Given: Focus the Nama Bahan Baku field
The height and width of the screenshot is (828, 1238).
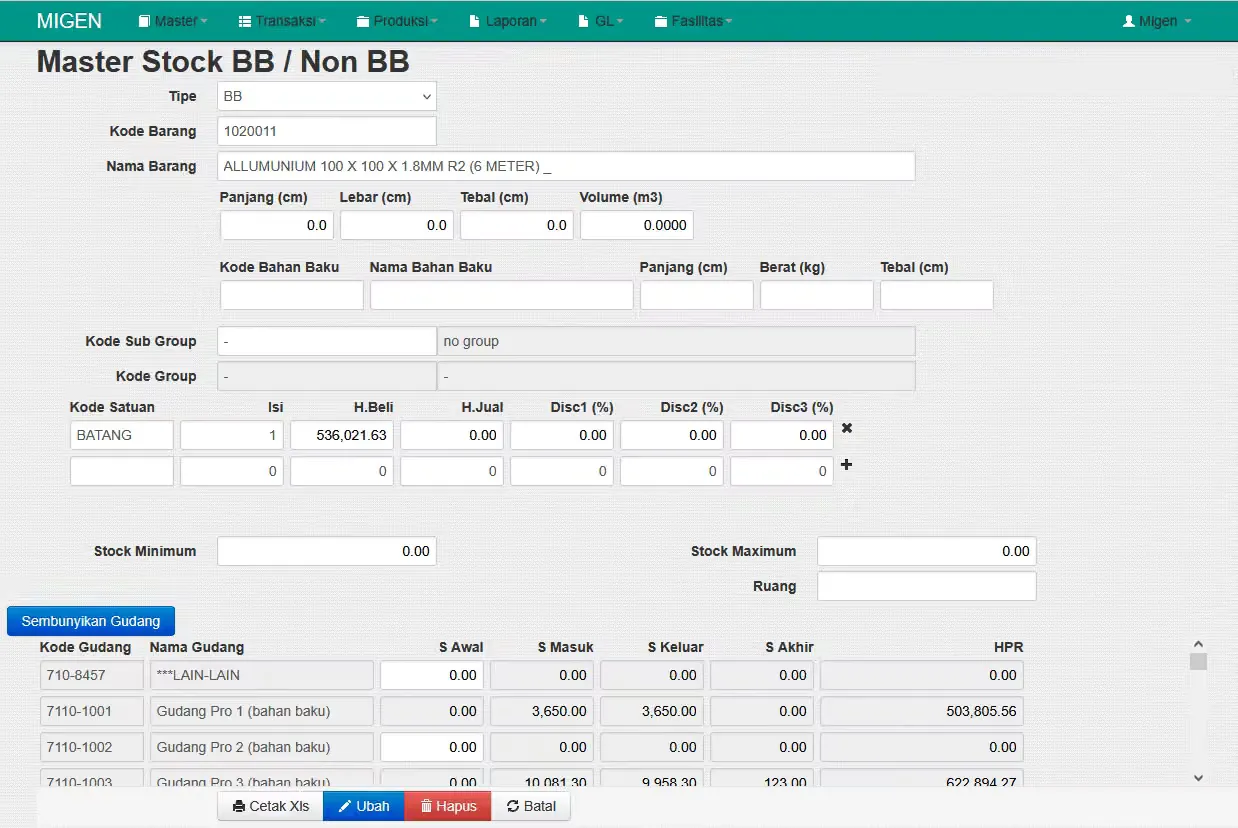Looking at the screenshot, I should point(502,295).
